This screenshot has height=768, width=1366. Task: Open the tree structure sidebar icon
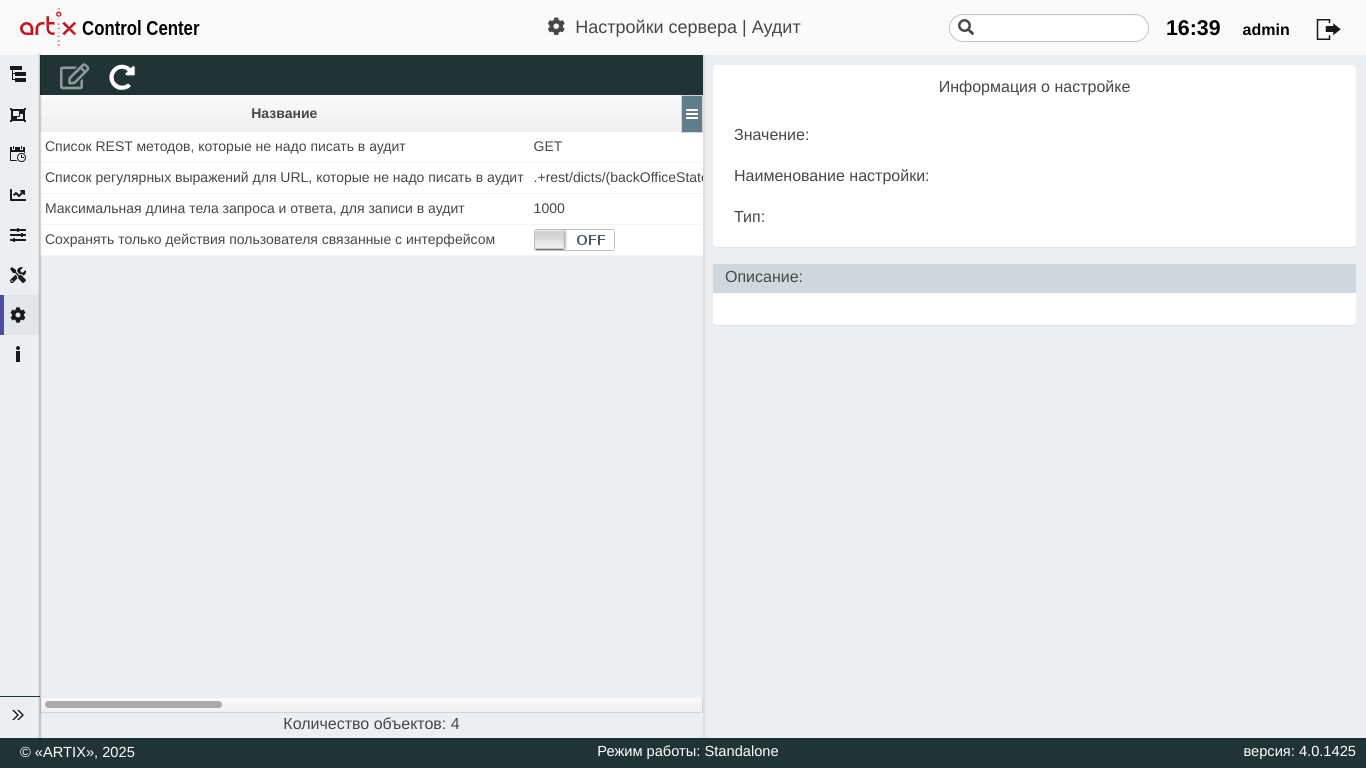pyautogui.click(x=18, y=74)
